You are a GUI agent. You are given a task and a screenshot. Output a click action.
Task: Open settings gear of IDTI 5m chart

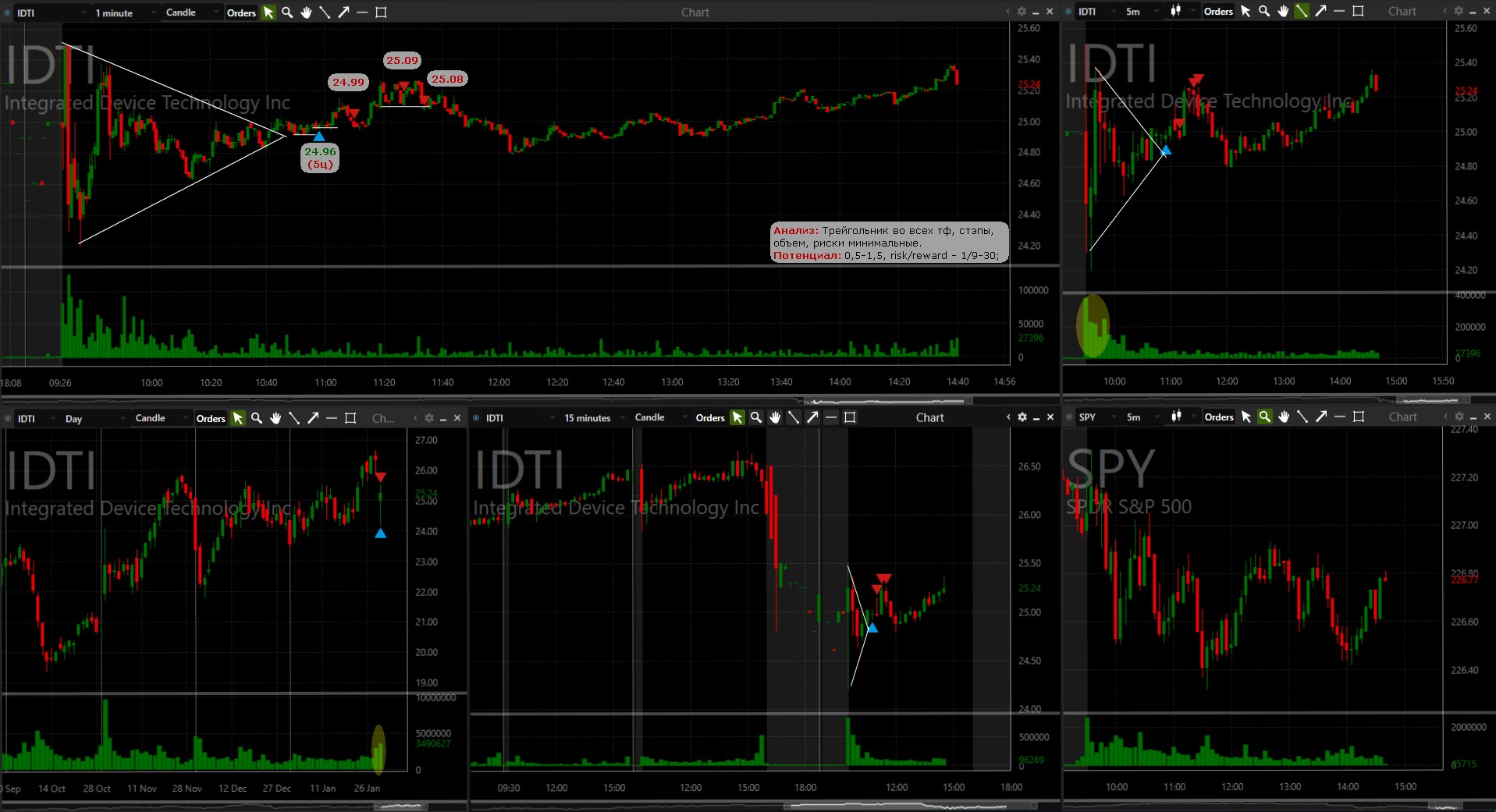click(x=1458, y=11)
